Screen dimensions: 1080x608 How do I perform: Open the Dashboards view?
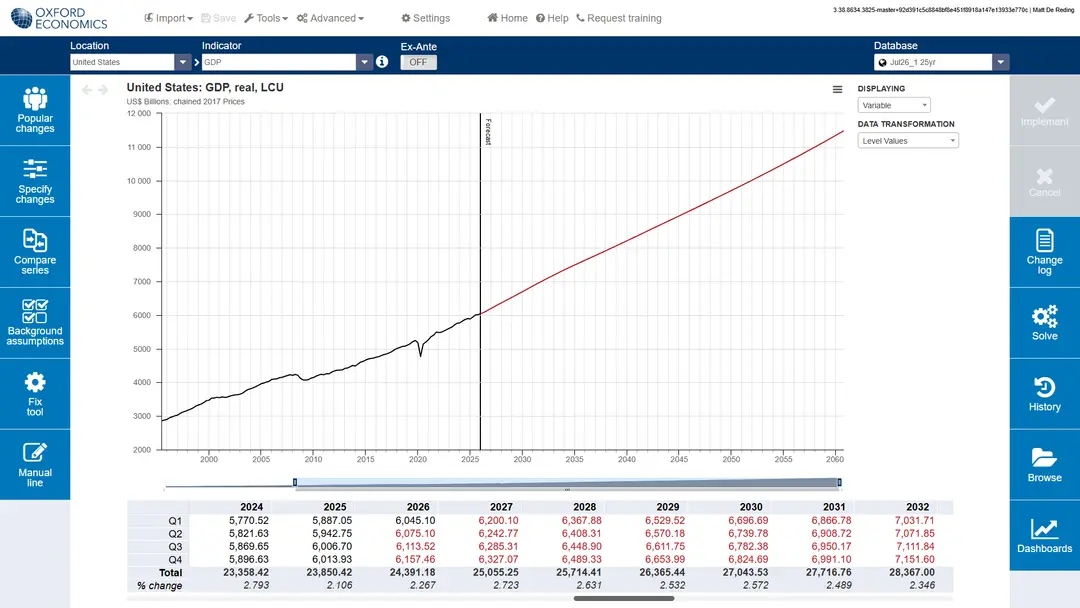(x=1044, y=536)
